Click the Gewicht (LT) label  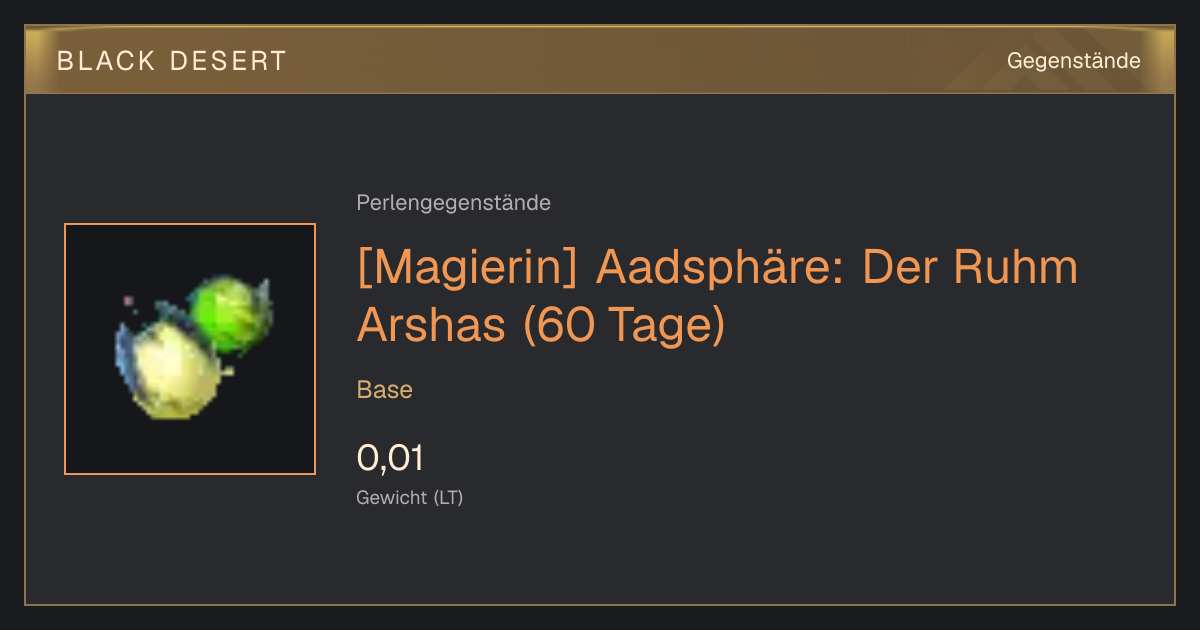(x=410, y=497)
